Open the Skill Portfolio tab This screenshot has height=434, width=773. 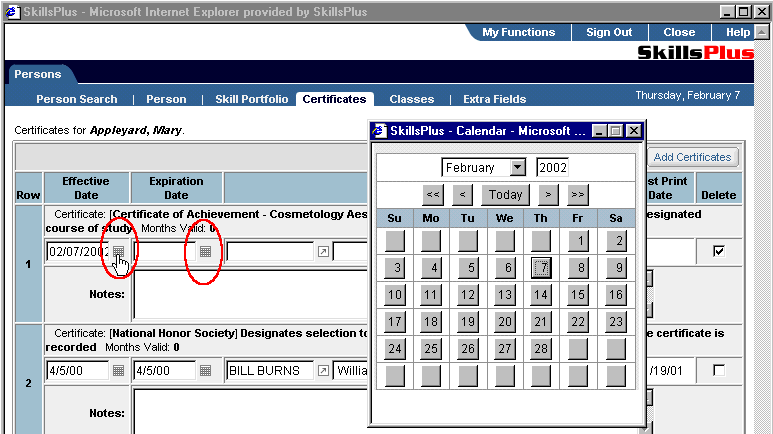(251, 99)
